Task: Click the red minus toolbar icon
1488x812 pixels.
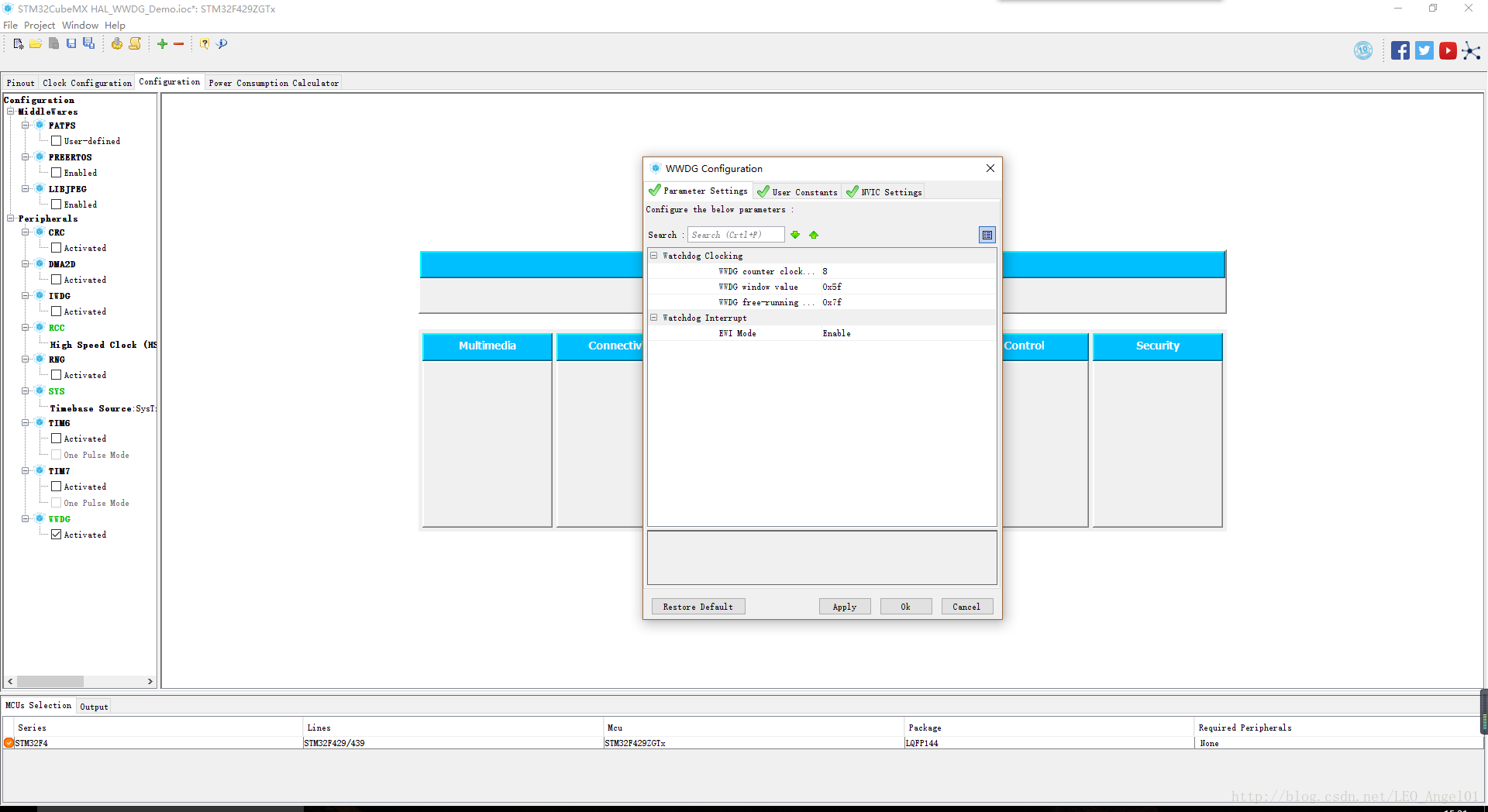Action: 178,44
